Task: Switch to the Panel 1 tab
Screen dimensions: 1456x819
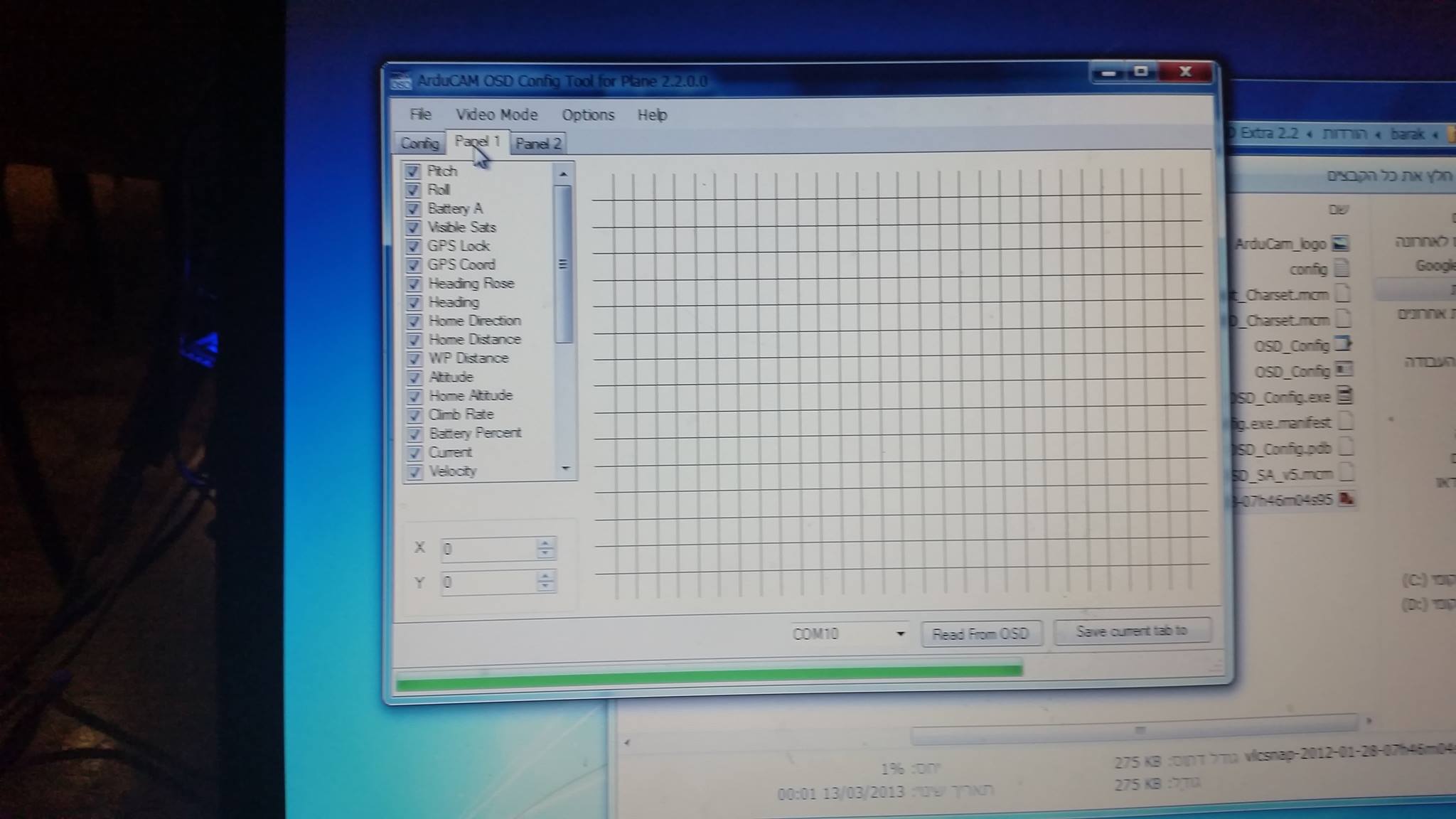Action: tap(477, 141)
